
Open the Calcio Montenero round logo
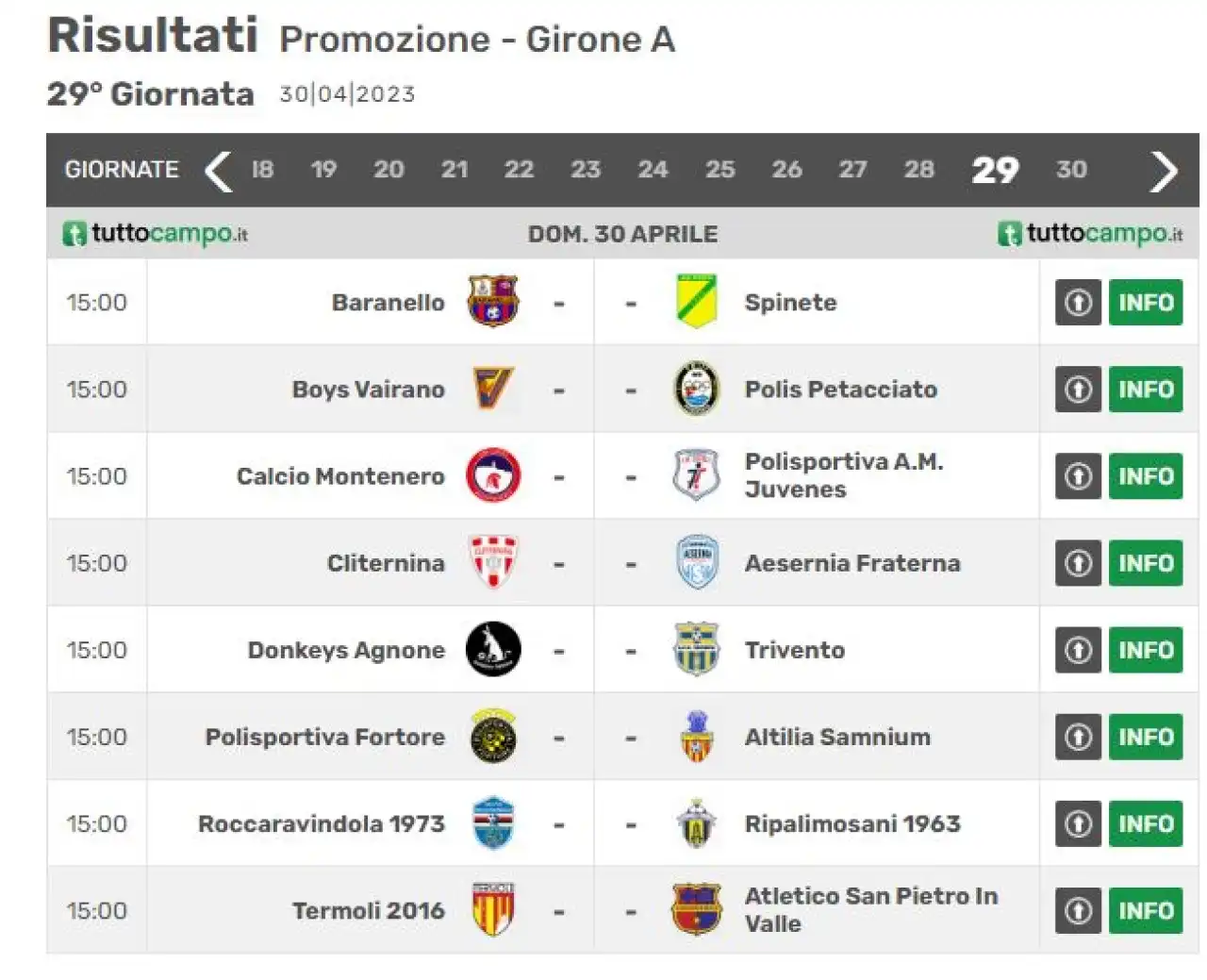493,475
